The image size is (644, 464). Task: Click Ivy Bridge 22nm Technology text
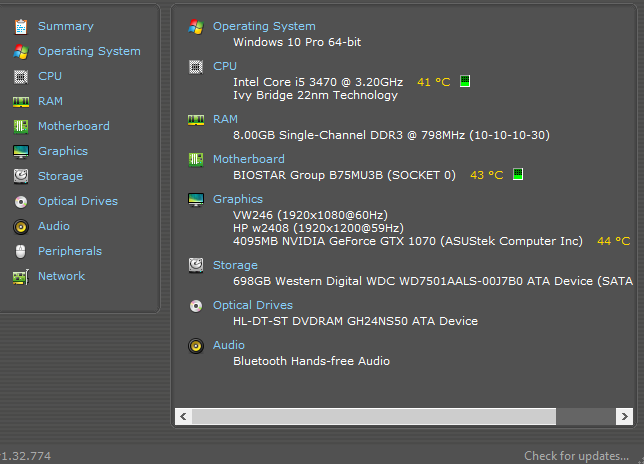(x=315, y=95)
